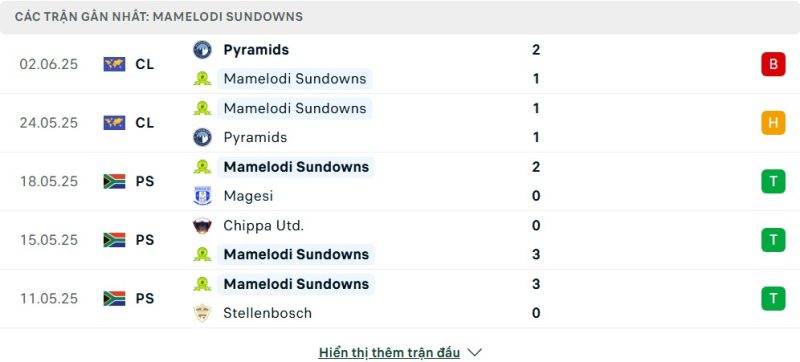Click the Stellenbosch club crest icon
Screen dimensions: 800x362
[203, 313]
